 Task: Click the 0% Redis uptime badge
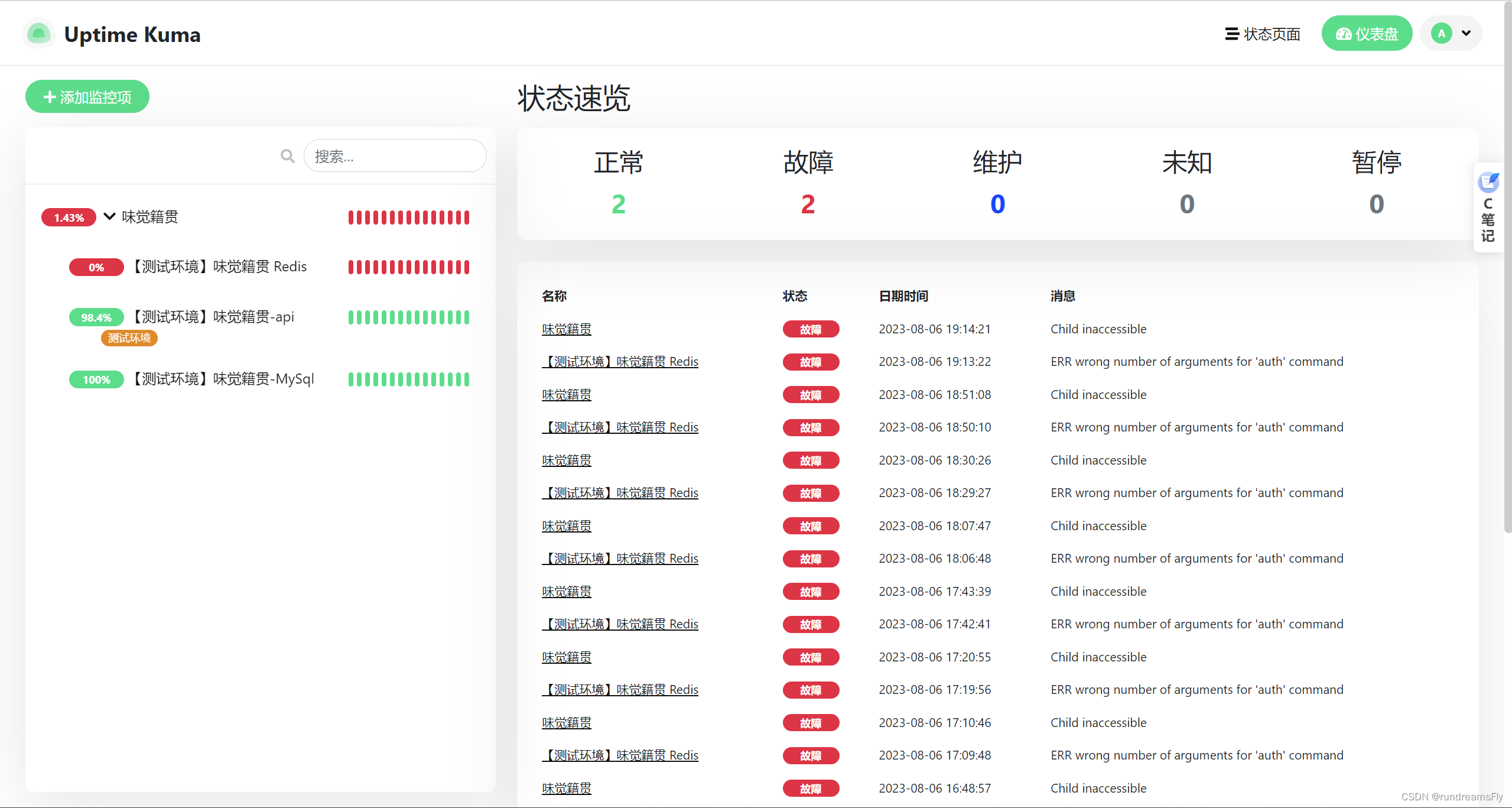[96, 267]
